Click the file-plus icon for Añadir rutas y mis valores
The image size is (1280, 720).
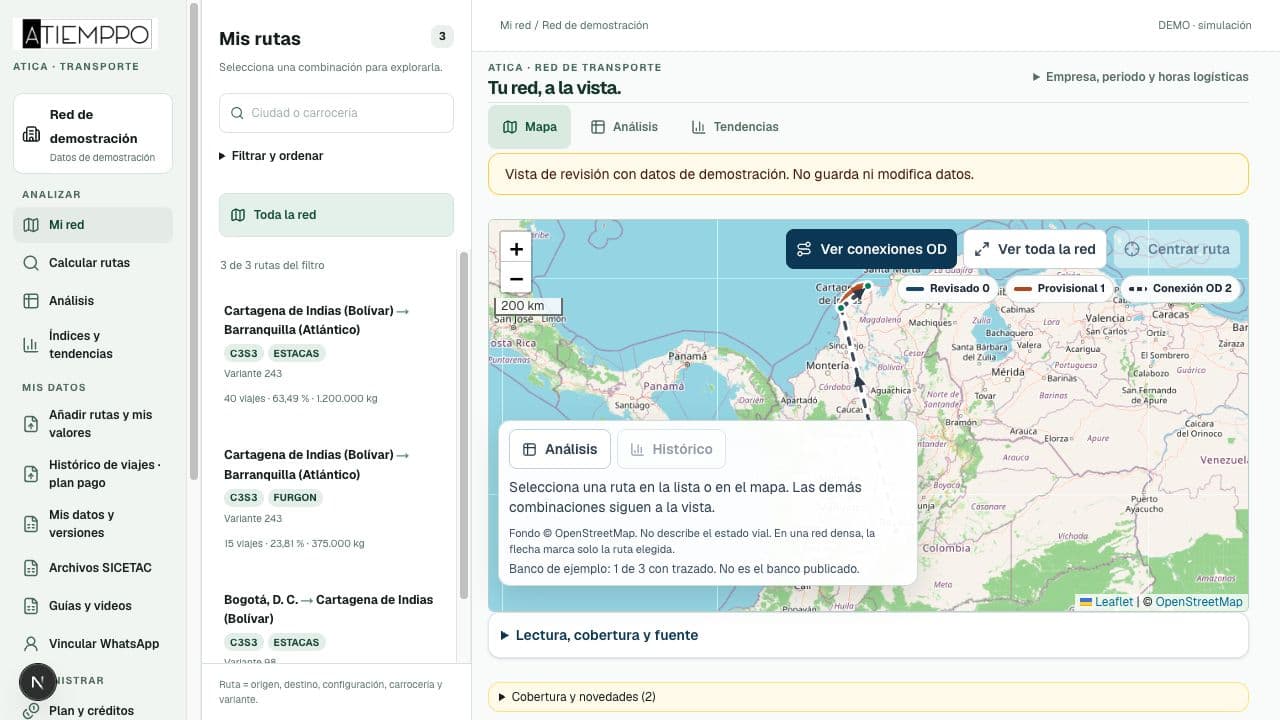[x=31, y=424]
